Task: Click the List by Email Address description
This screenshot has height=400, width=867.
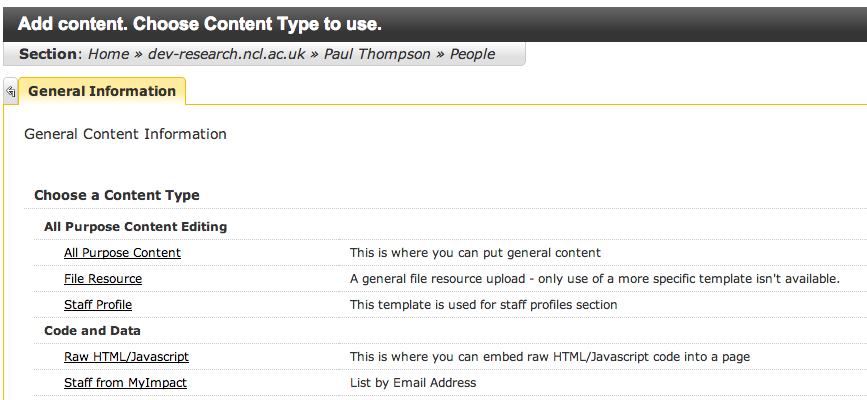Action: (x=413, y=383)
